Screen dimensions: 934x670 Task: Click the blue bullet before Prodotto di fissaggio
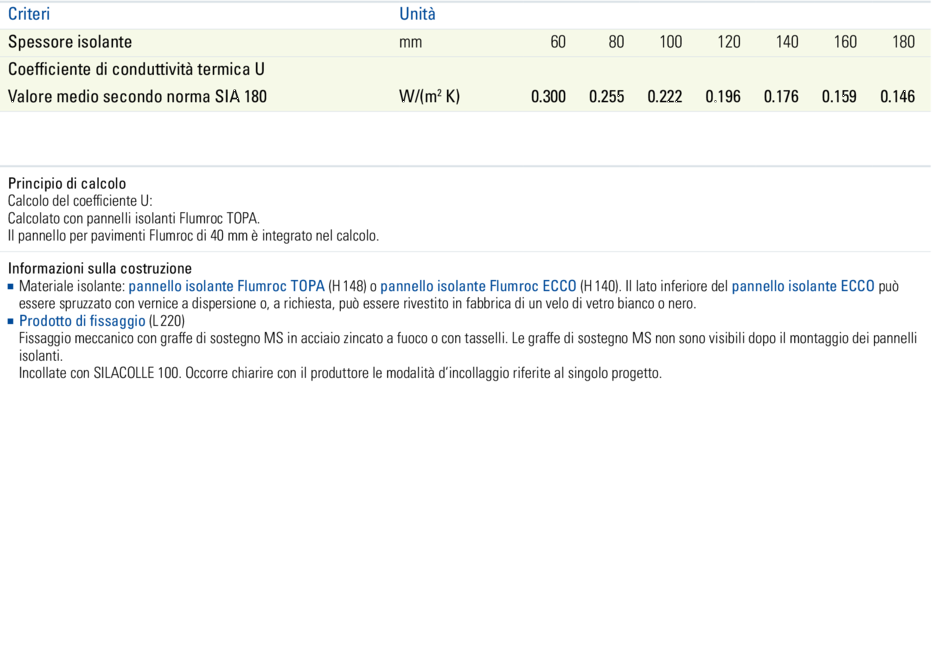[11, 321]
